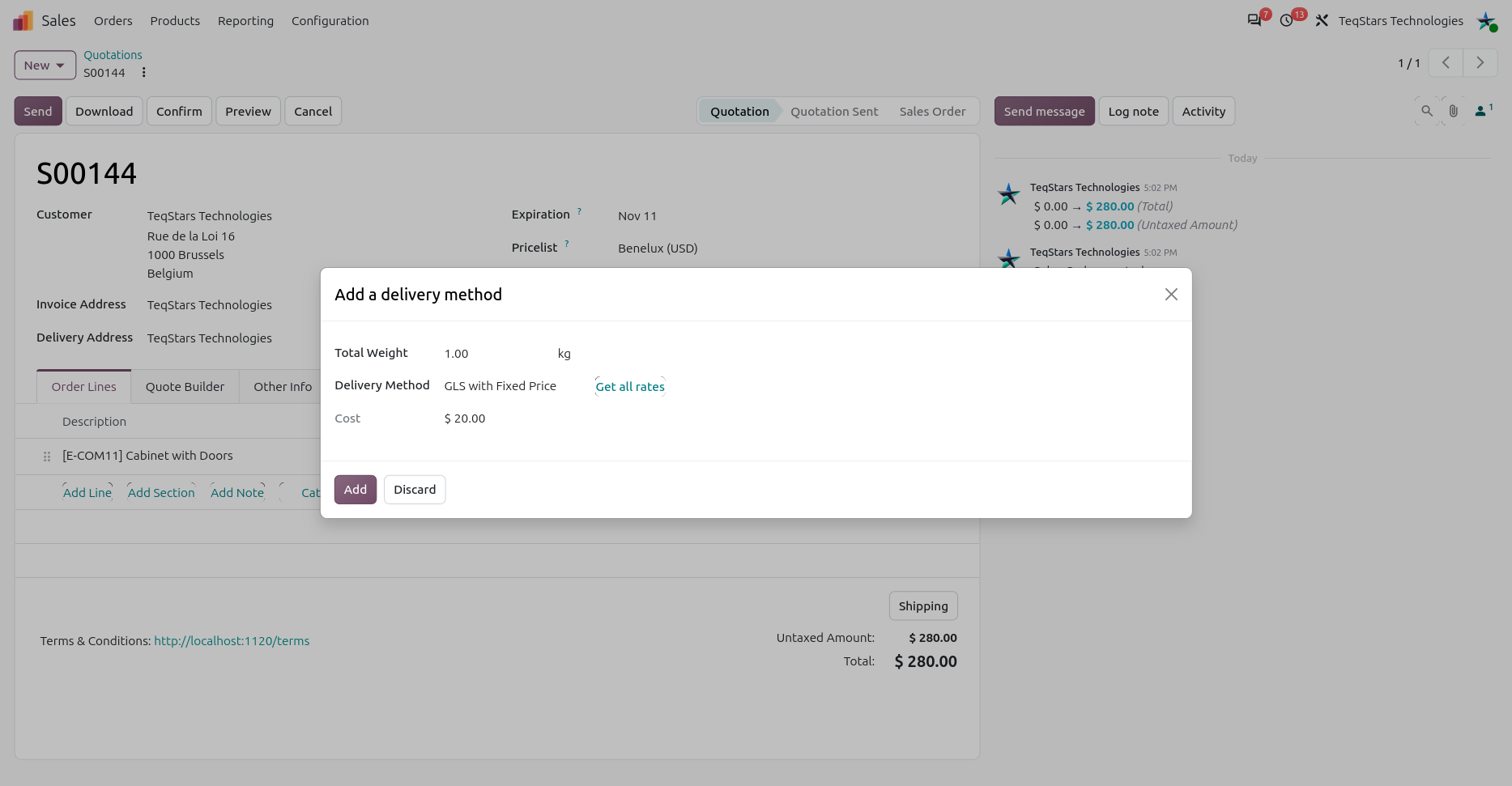This screenshot has width=1512, height=786.
Task: Click the Delivery Address value
Action: point(210,338)
